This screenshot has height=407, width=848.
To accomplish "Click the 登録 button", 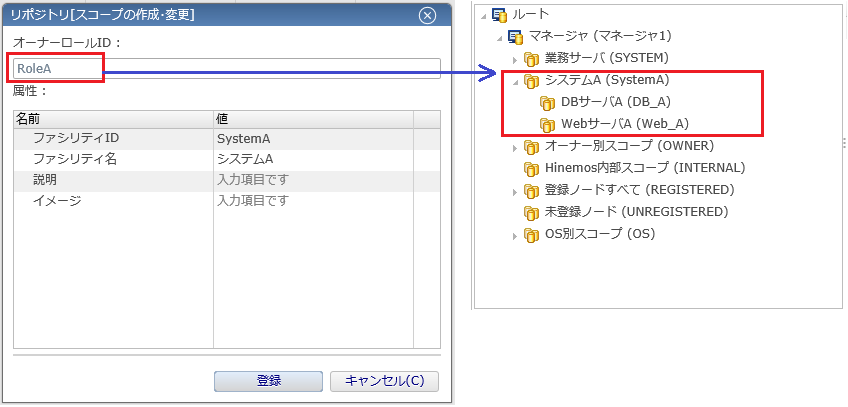I will (x=268, y=381).
